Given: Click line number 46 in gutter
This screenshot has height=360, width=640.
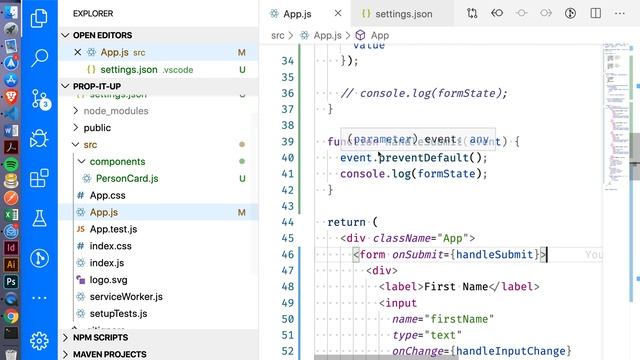Looking at the screenshot, I should pyautogui.click(x=287, y=254).
